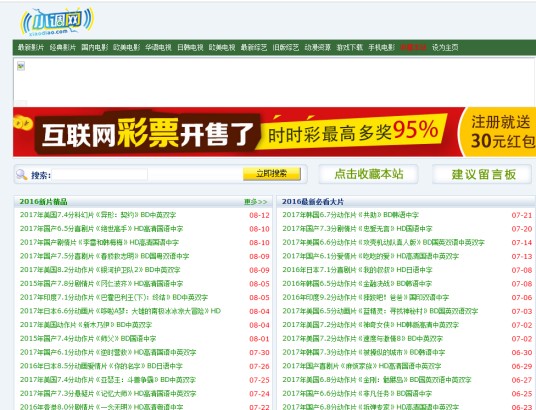
Task: Open 2017年国产6.1分爱情片 07-13 link
Action: point(371,256)
